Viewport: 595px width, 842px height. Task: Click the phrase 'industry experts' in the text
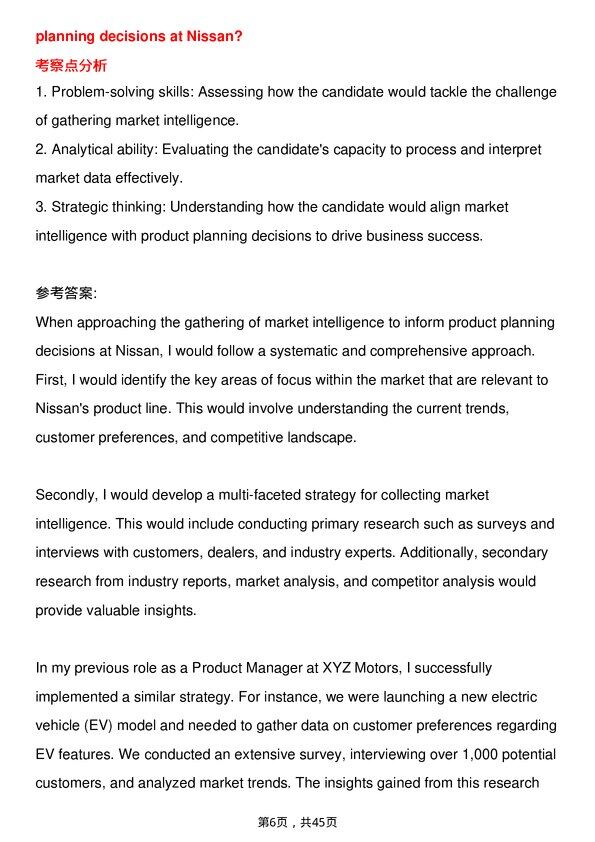[x=338, y=553]
